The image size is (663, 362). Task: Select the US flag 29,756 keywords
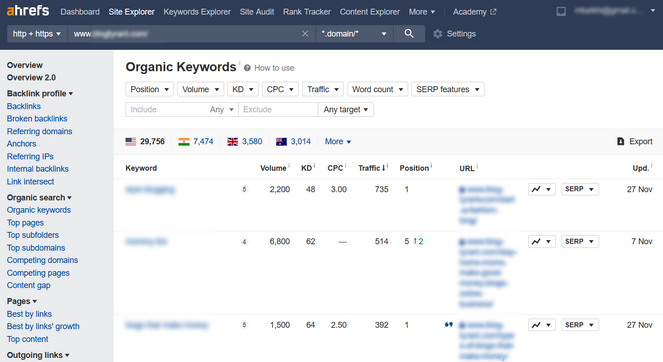click(145, 141)
